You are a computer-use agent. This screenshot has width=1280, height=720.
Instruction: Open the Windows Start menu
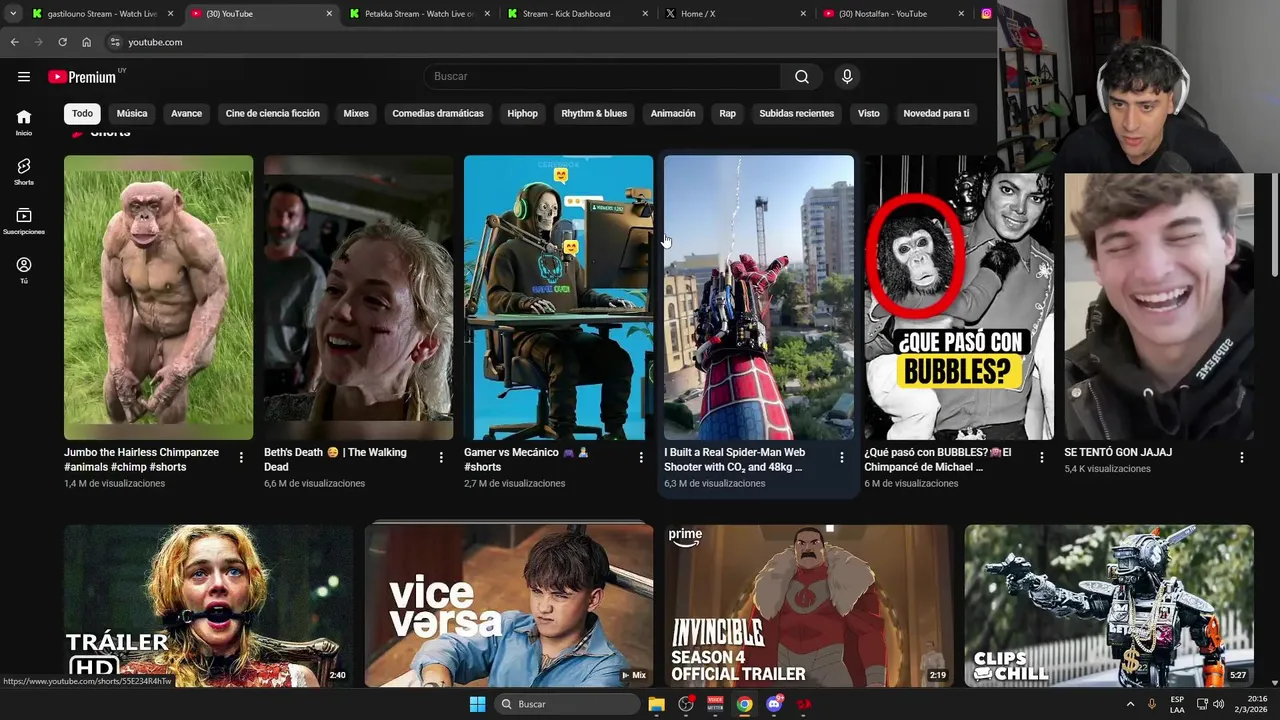click(x=477, y=704)
